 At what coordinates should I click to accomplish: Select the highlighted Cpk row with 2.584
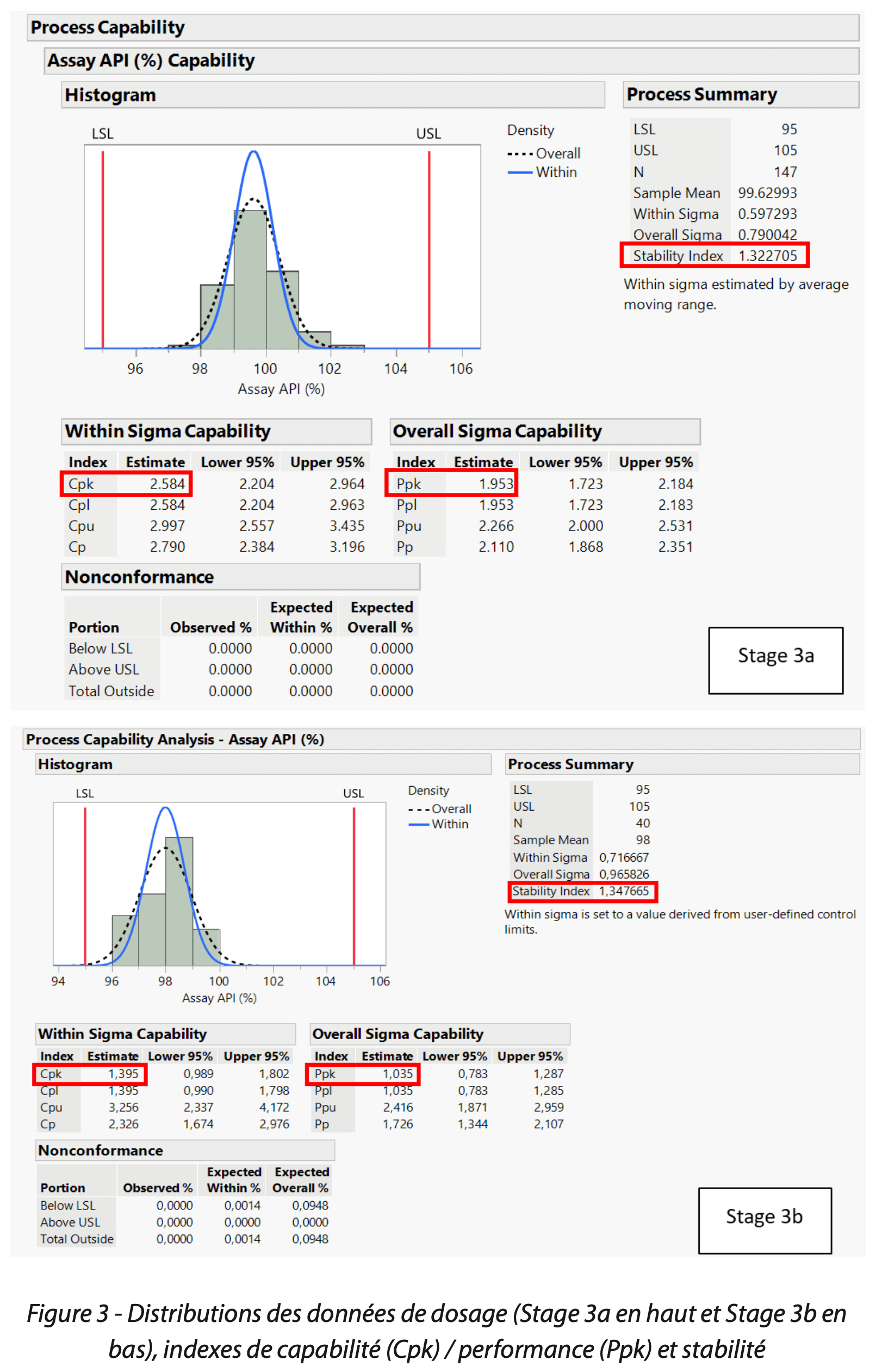point(126,484)
